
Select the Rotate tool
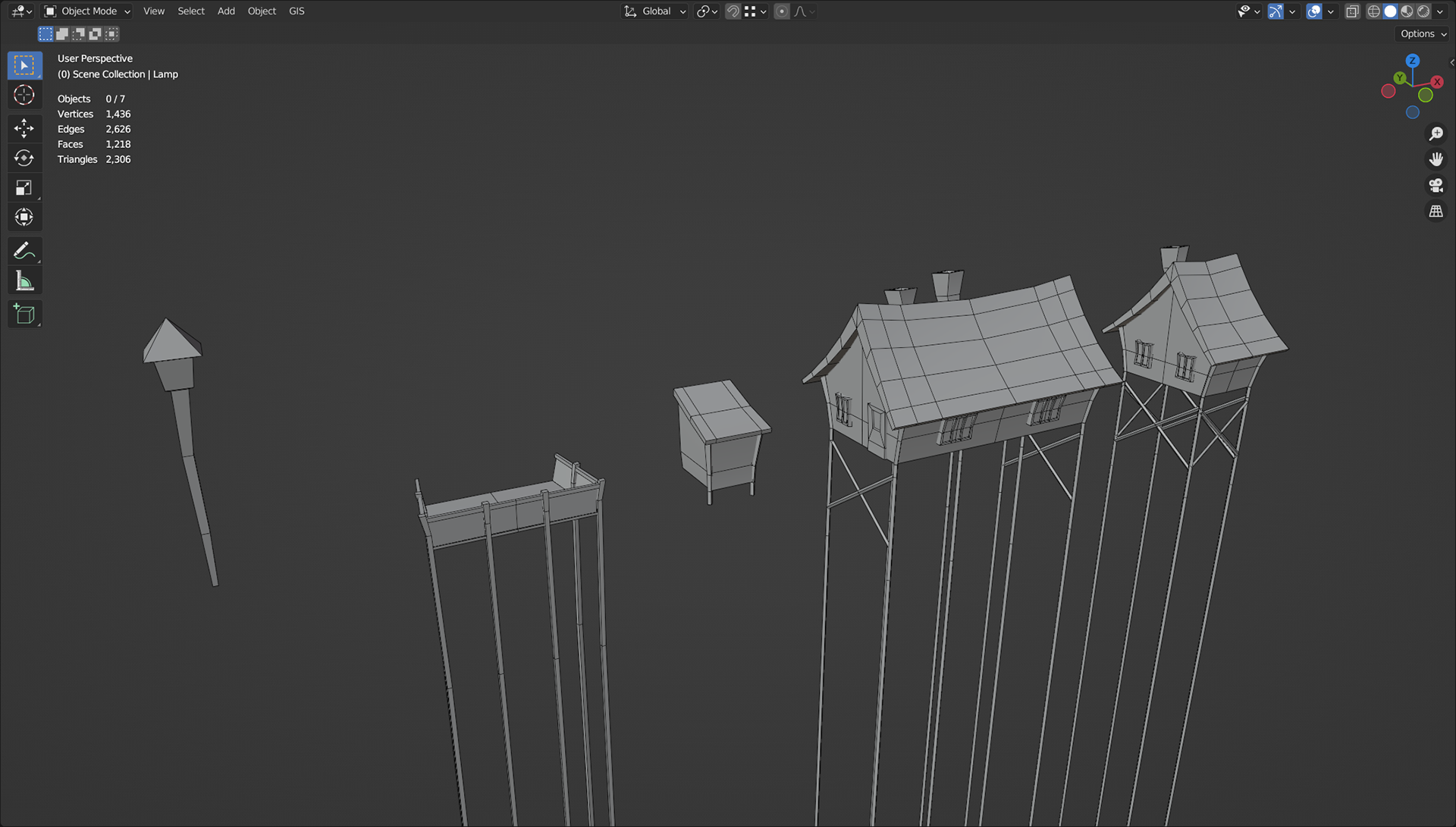pyautogui.click(x=24, y=158)
